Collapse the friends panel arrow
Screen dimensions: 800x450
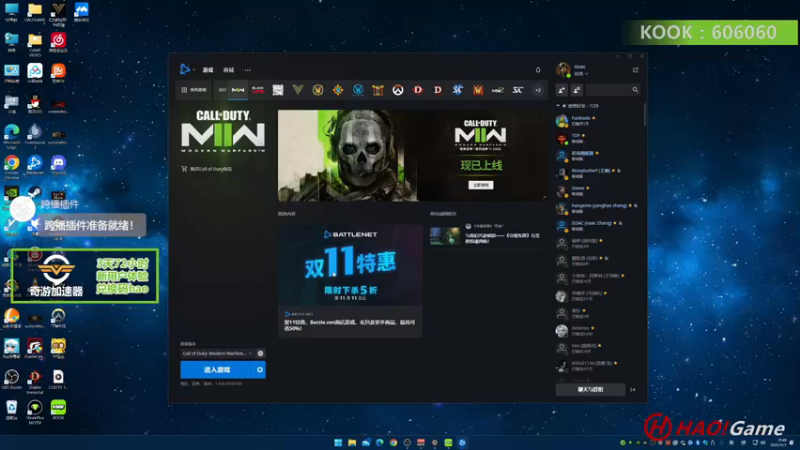pos(633,390)
